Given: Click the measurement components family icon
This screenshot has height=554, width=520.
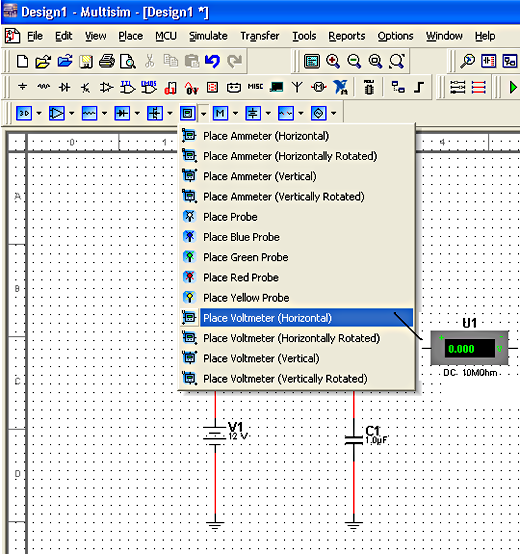Looking at the screenshot, I should point(188,113).
